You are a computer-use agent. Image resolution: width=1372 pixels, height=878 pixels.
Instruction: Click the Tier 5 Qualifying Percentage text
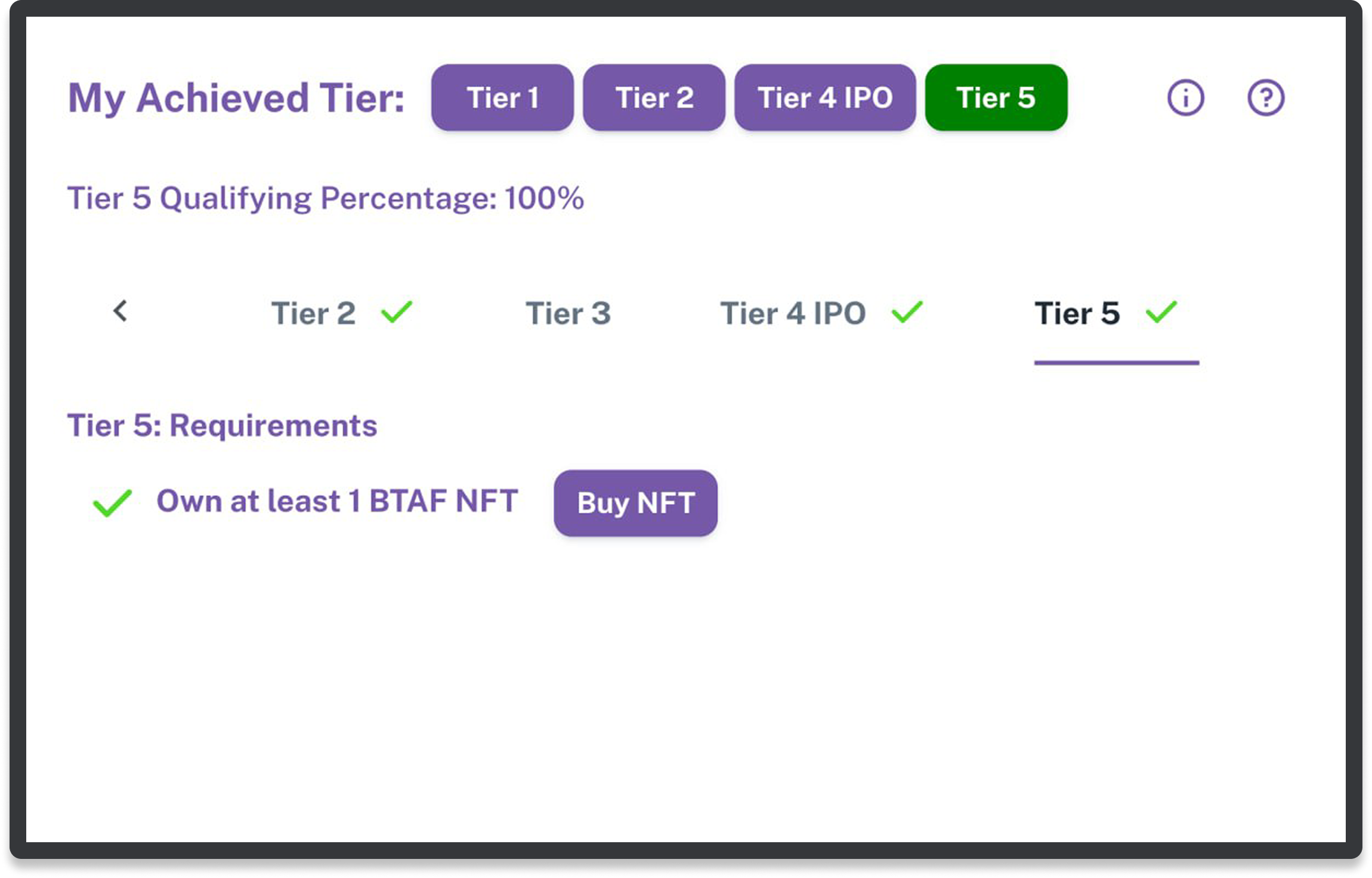pyautogui.click(x=326, y=198)
